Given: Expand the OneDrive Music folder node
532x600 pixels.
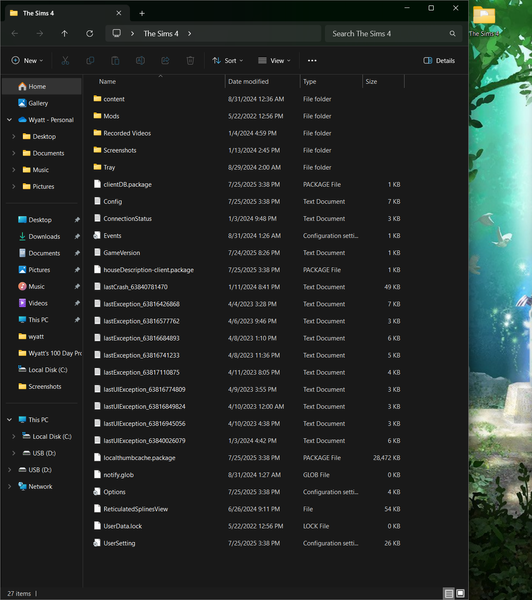Looking at the screenshot, I should pos(14,170).
